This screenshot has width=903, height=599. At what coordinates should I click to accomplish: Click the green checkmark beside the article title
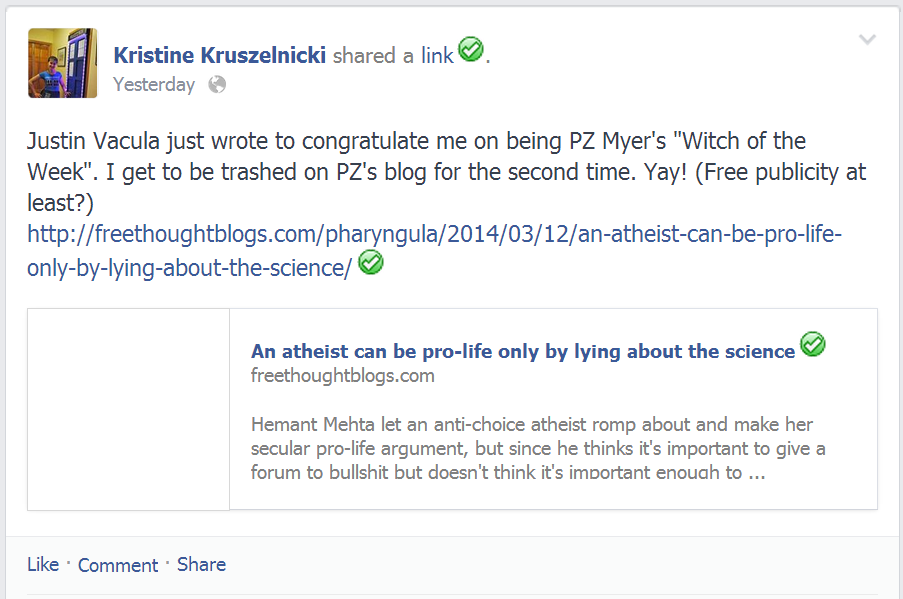pyautogui.click(x=813, y=345)
